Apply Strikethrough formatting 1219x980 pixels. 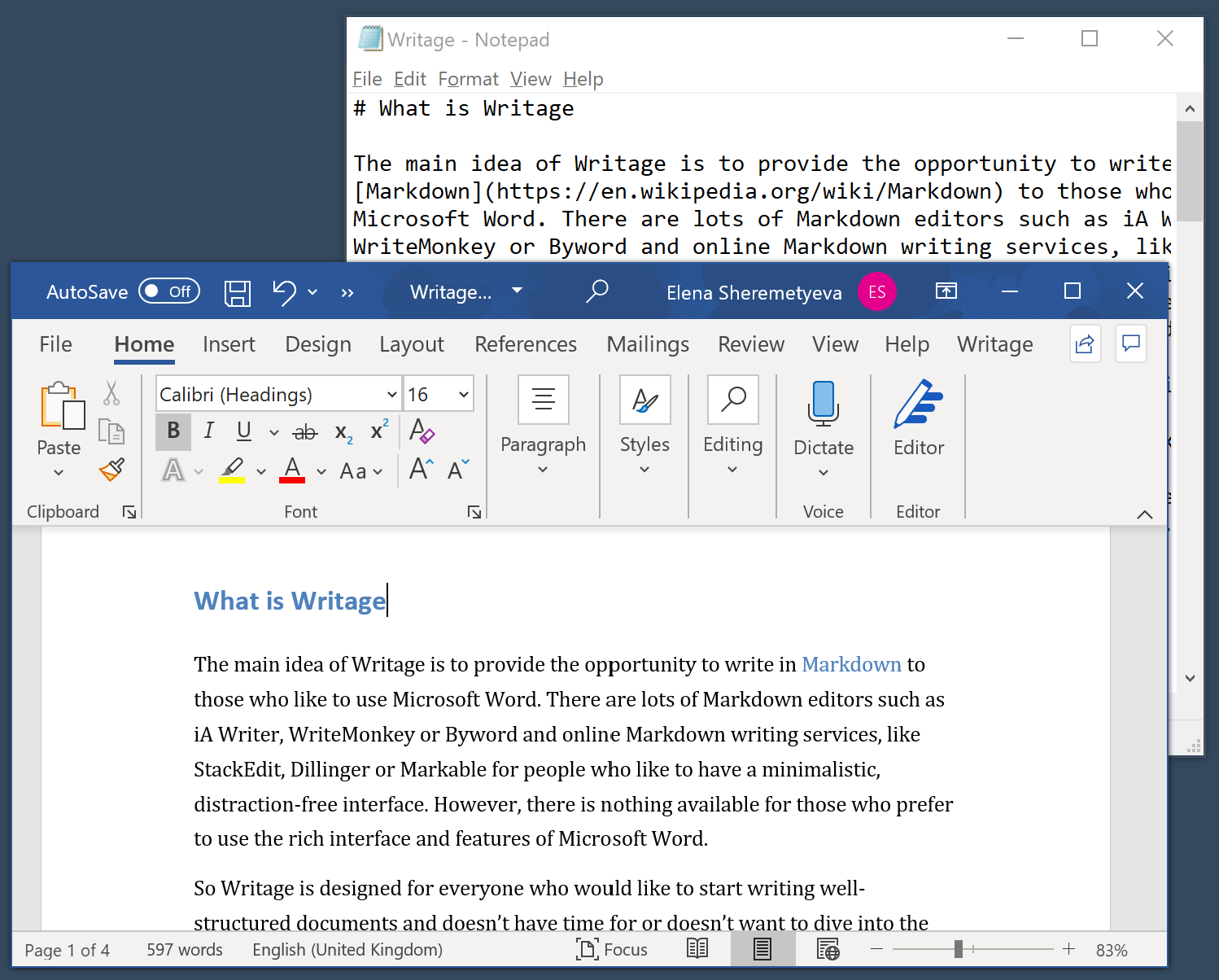[305, 432]
